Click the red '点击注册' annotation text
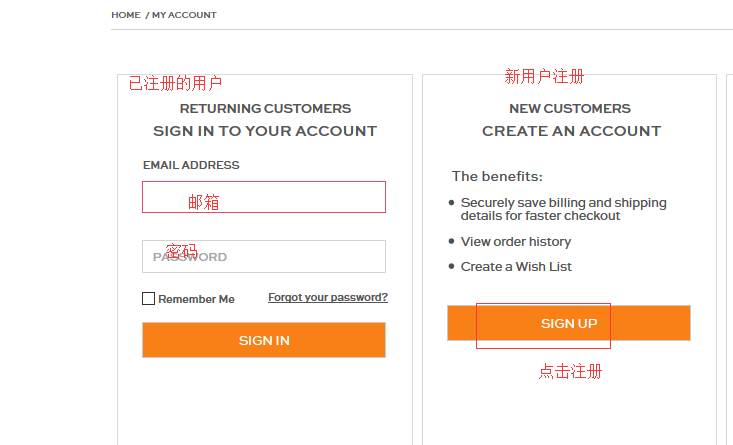Image resolution: width=733 pixels, height=445 pixels. pyautogui.click(x=570, y=371)
